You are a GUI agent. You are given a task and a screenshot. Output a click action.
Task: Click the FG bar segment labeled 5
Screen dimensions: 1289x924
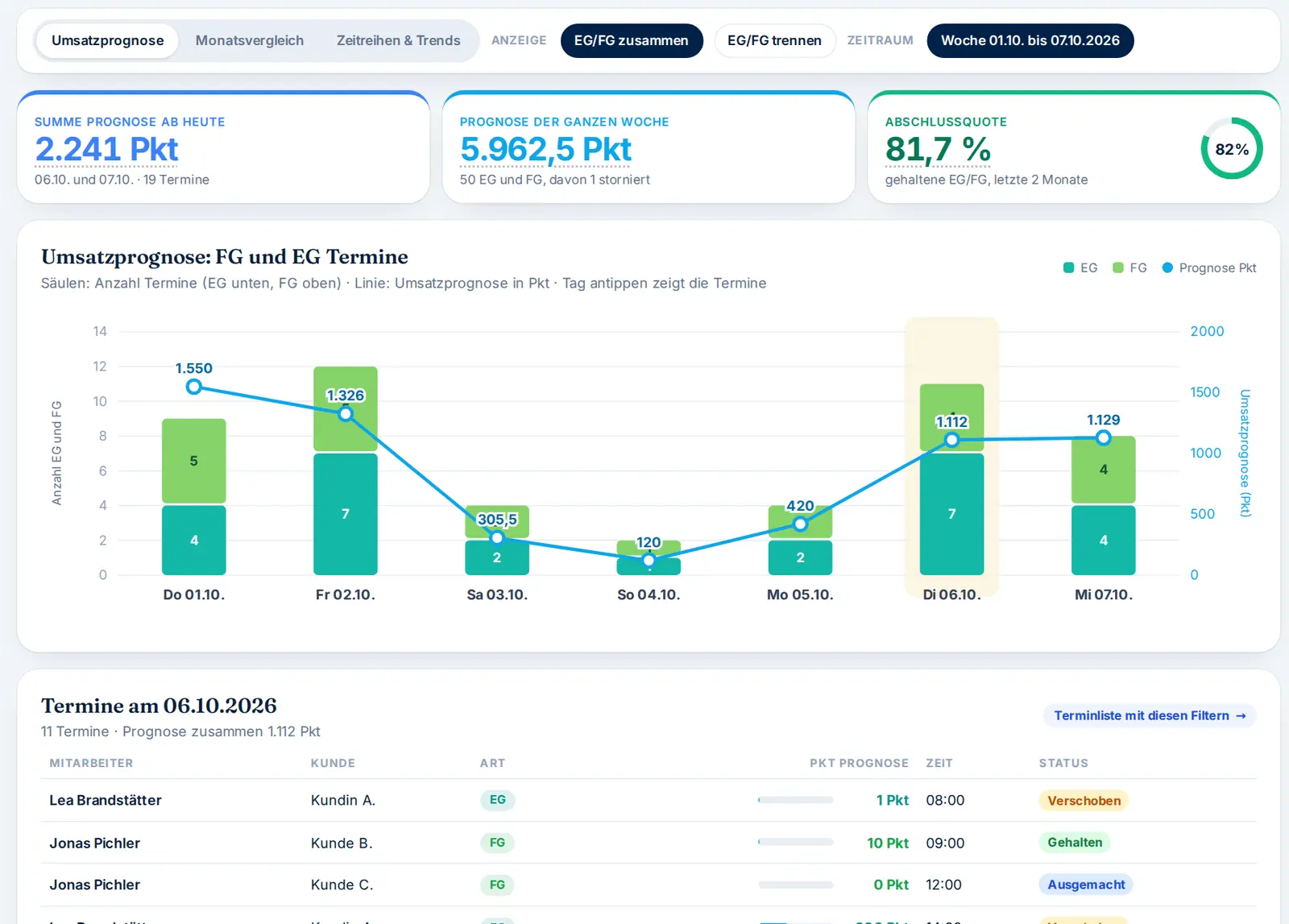[194, 461]
